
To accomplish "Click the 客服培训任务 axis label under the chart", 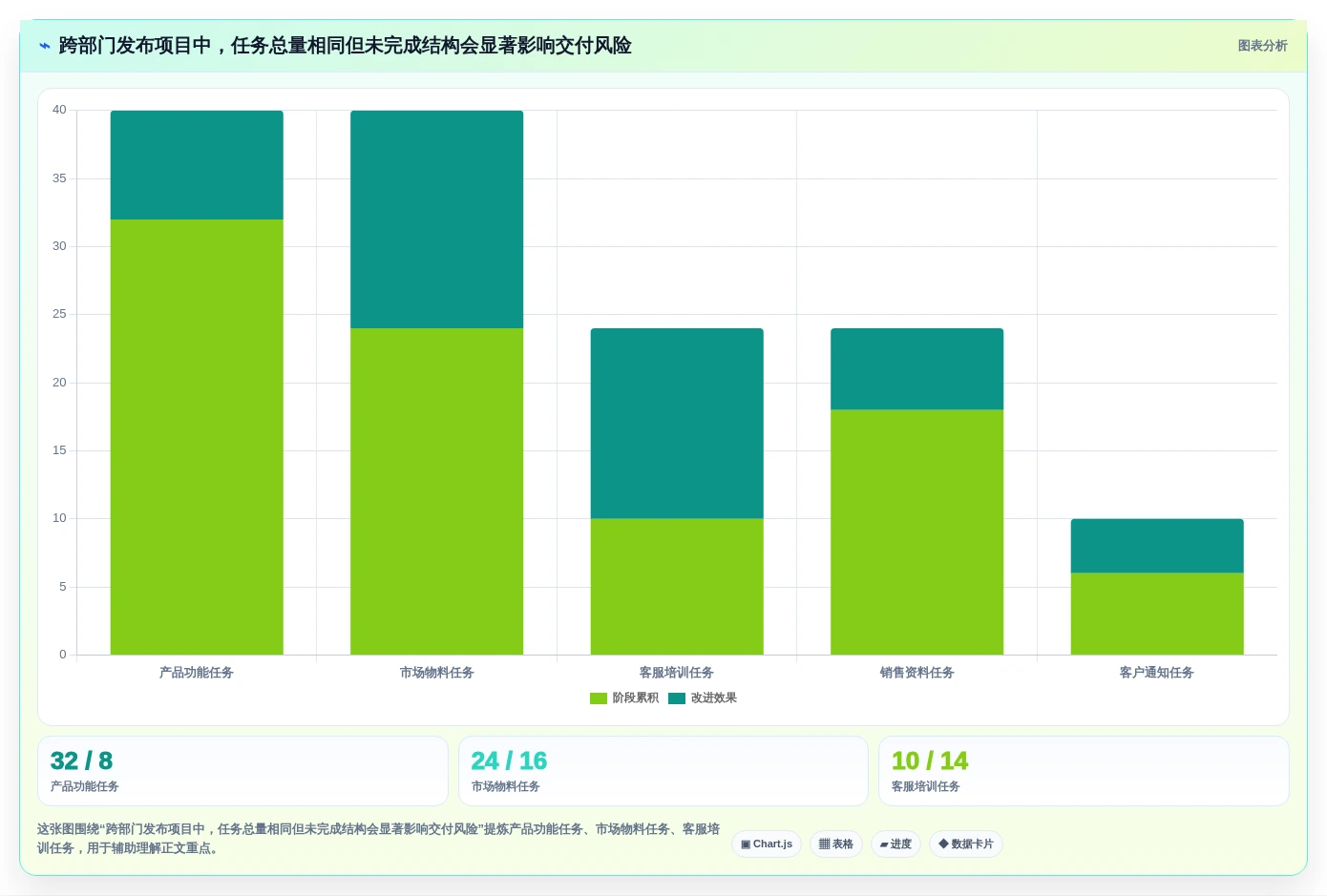I will click(x=677, y=673).
